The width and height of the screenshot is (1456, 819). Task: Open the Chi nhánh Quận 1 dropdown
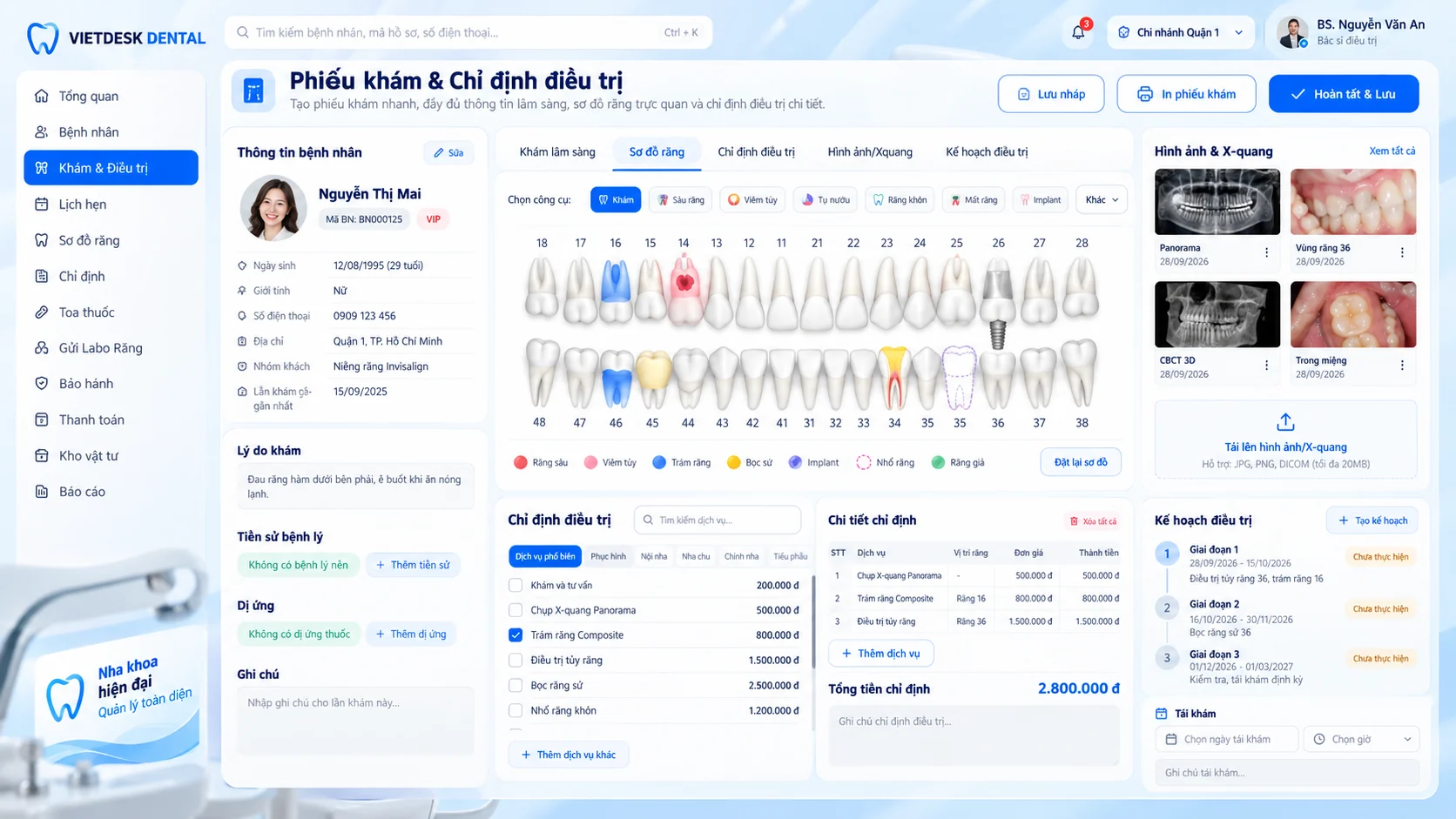click(x=1181, y=32)
